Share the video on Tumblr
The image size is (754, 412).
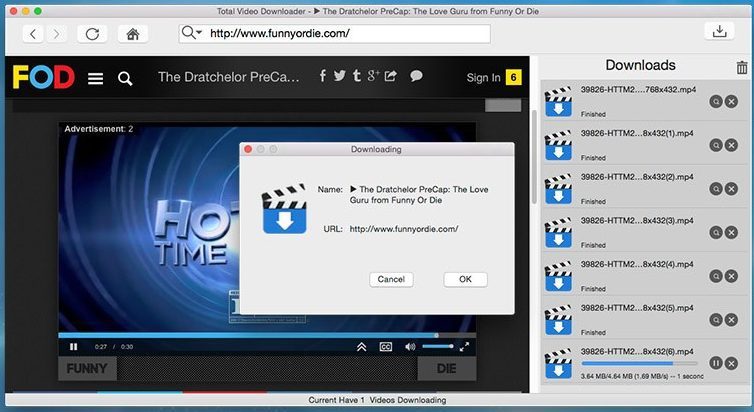point(356,75)
